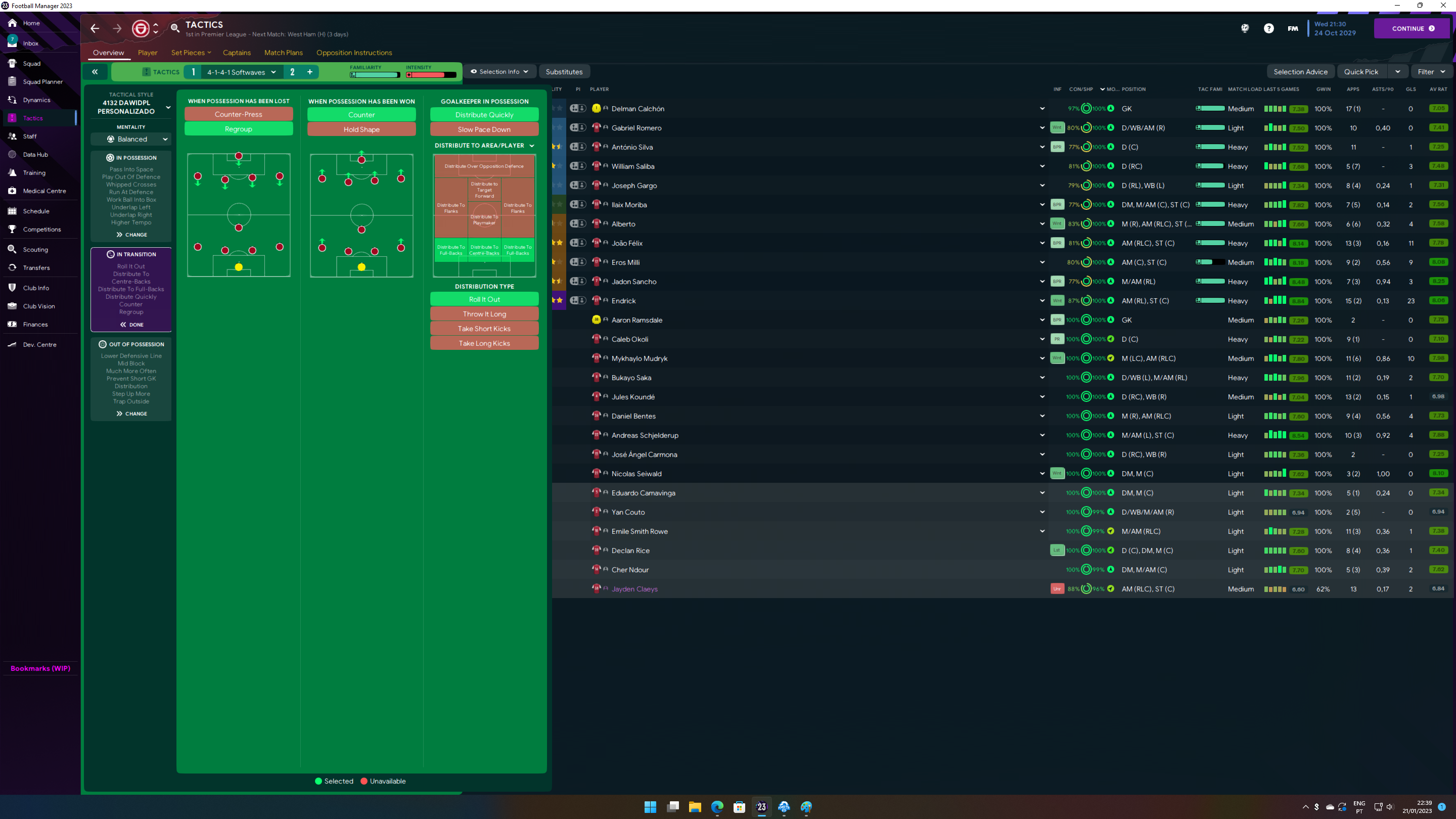The width and height of the screenshot is (1456, 819).
Task: Click the FM logo icon
Action: click(1293, 28)
